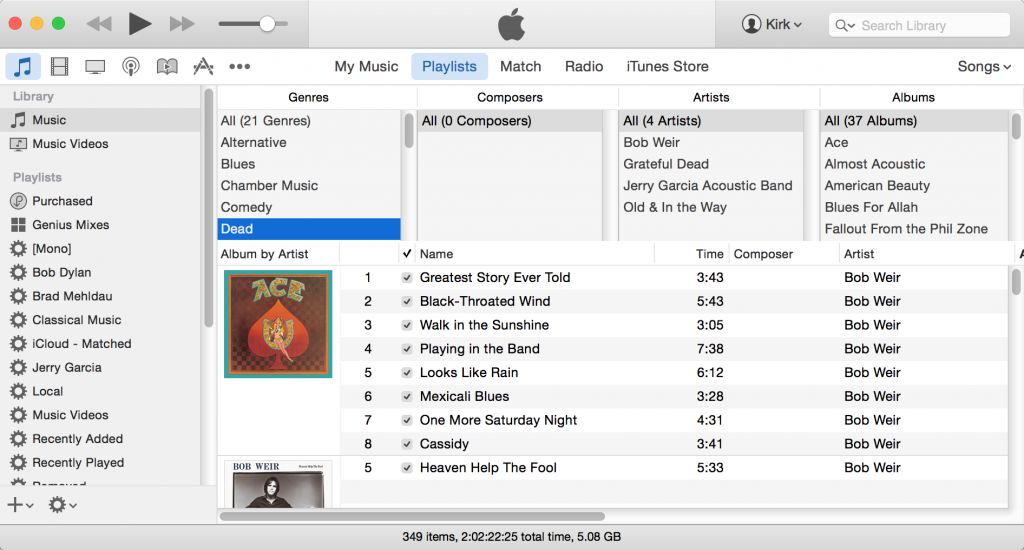Open the Music library view icon
This screenshot has height=550, width=1024.
[23, 66]
